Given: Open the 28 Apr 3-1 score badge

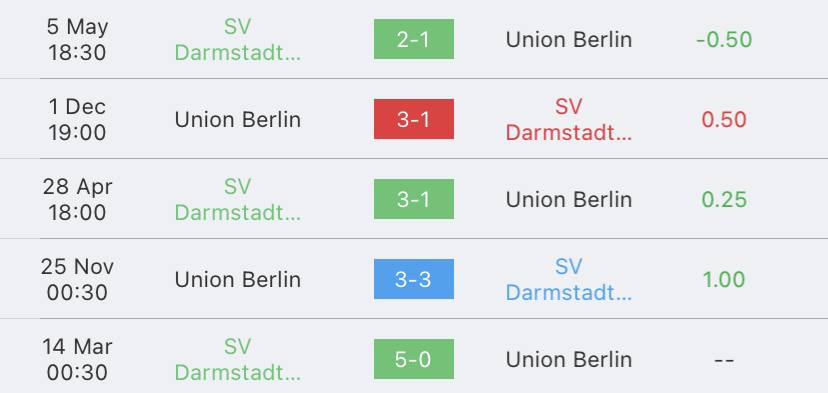Looking at the screenshot, I should click(x=413, y=199).
